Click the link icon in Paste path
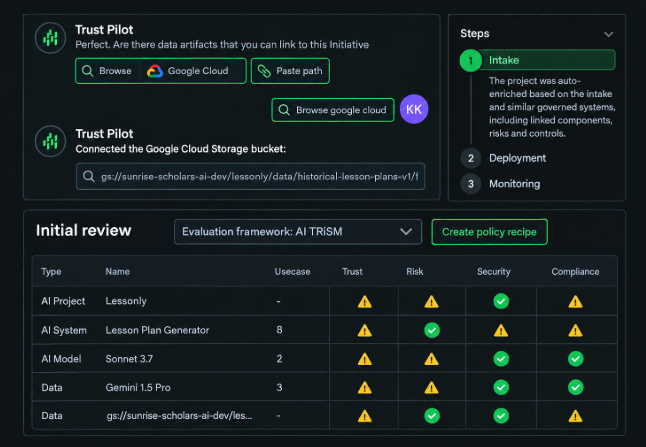The image size is (646, 447). pyautogui.click(x=264, y=71)
